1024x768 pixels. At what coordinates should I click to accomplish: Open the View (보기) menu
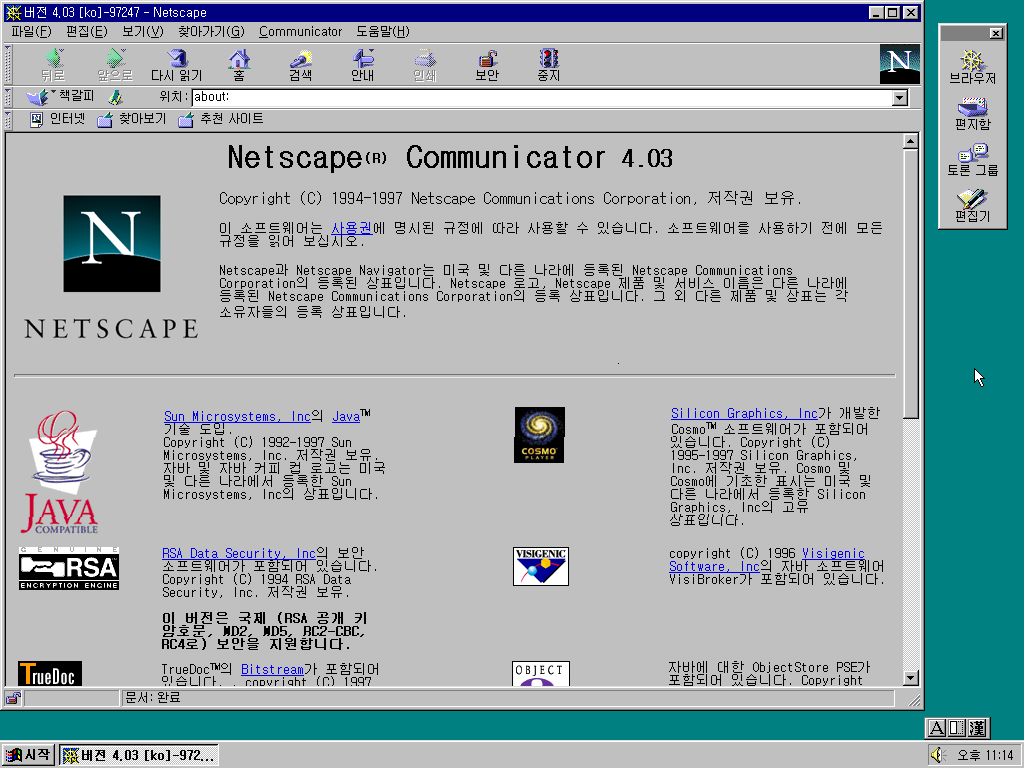coord(142,31)
